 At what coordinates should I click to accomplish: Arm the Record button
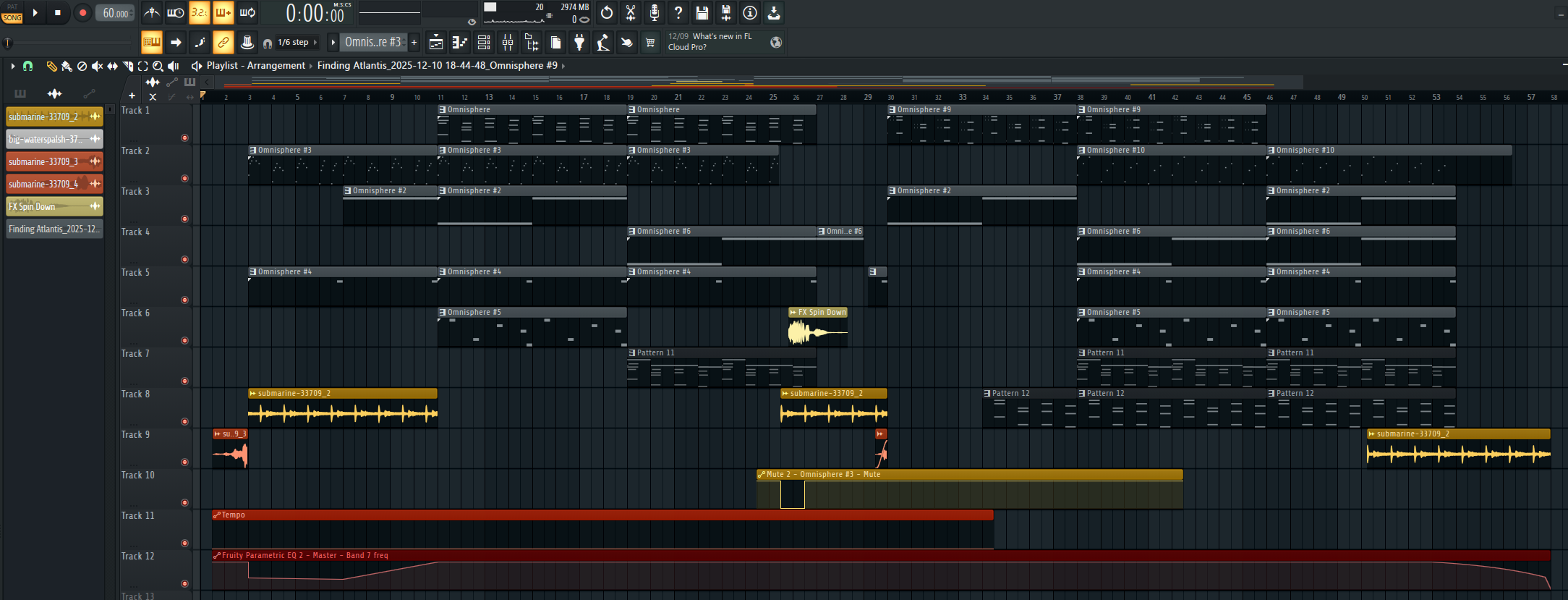pyautogui.click(x=82, y=12)
